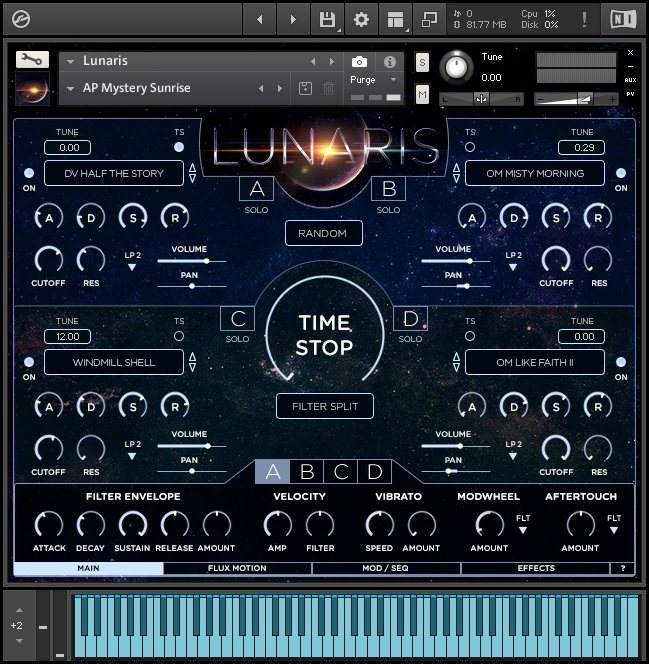The height and width of the screenshot is (664, 649).
Task: Click the FILTER SPLIT button
Action: click(325, 406)
